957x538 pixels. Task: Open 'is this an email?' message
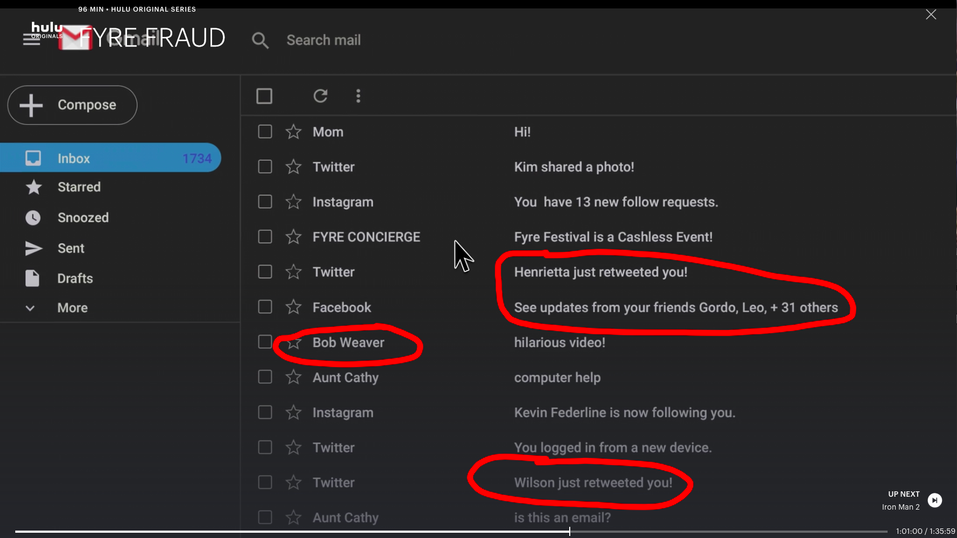(x=562, y=518)
